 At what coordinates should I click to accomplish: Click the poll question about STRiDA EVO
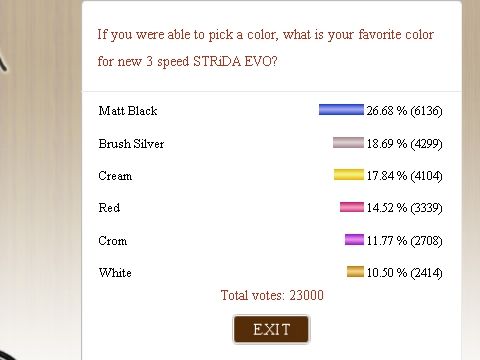pyautogui.click(x=265, y=48)
